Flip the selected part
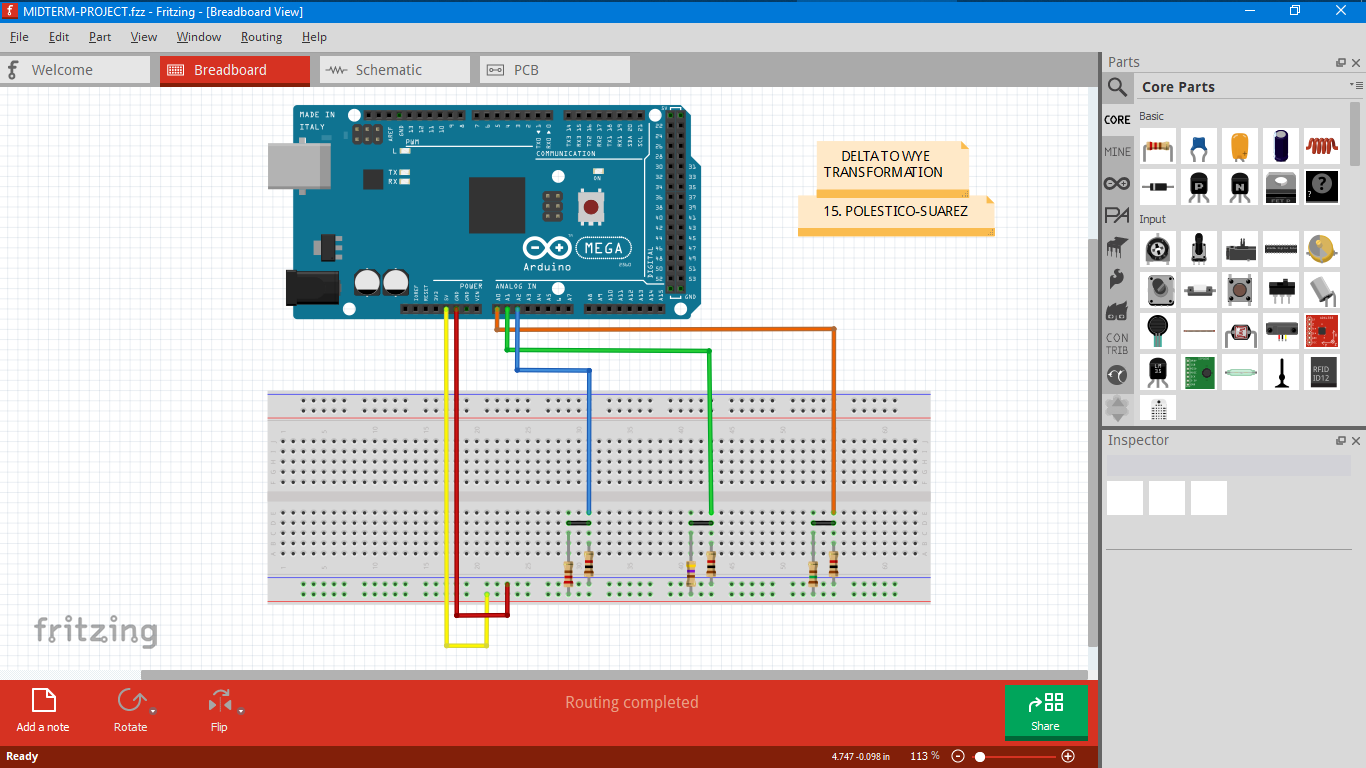Image resolution: width=1366 pixels, height=768 pixels. coord(219,711)
